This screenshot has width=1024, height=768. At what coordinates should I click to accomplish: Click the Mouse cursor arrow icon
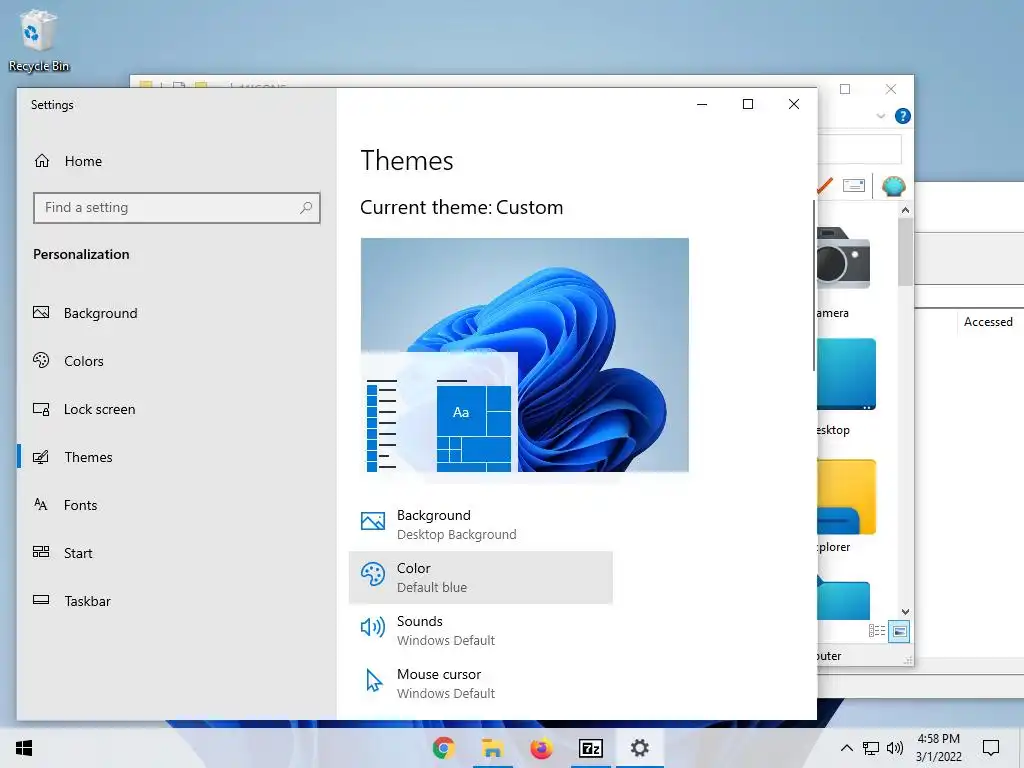pyautogui.click(x=374, y=680)
